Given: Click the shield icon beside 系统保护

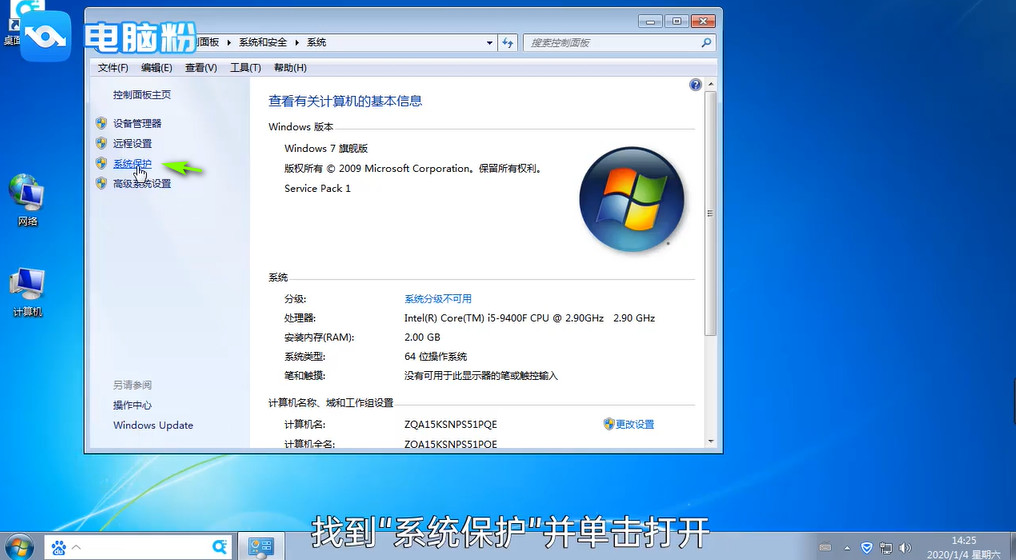Looking at the screenshot, I should point(101,163).
